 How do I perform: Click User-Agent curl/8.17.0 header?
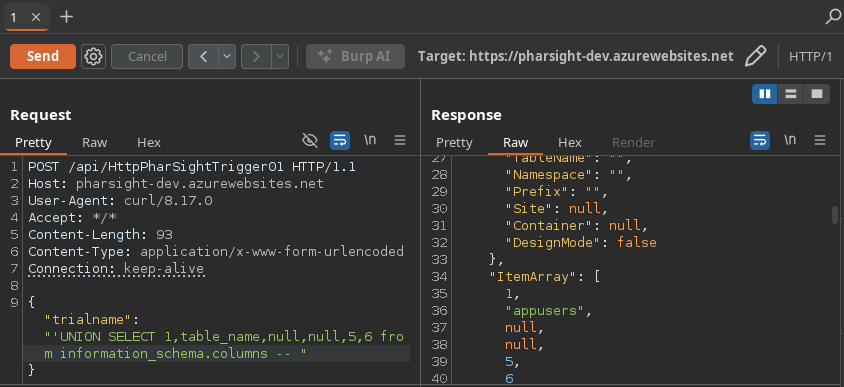(120, 201)
